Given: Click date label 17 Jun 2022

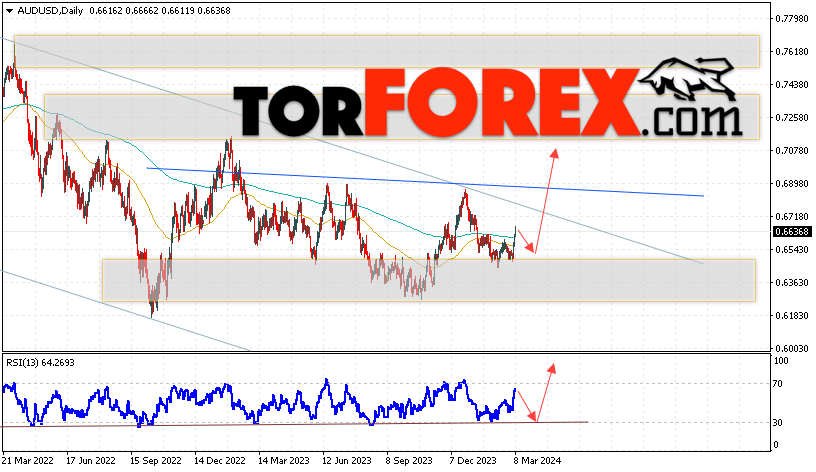Looking at the screenshot, I should (x=91, y=461).
